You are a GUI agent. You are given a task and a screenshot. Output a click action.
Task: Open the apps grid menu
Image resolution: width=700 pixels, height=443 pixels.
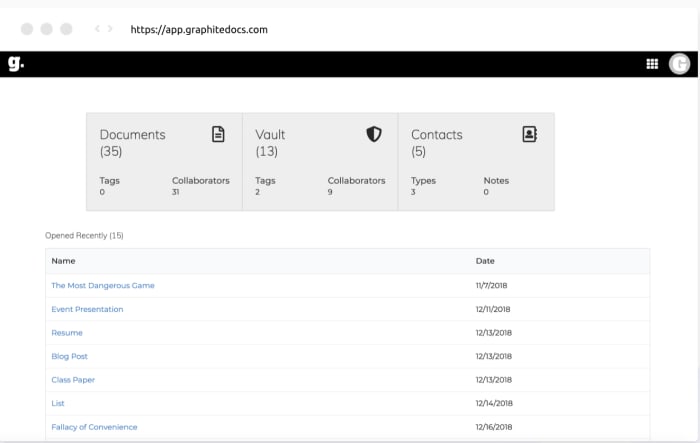coord(652,64)
